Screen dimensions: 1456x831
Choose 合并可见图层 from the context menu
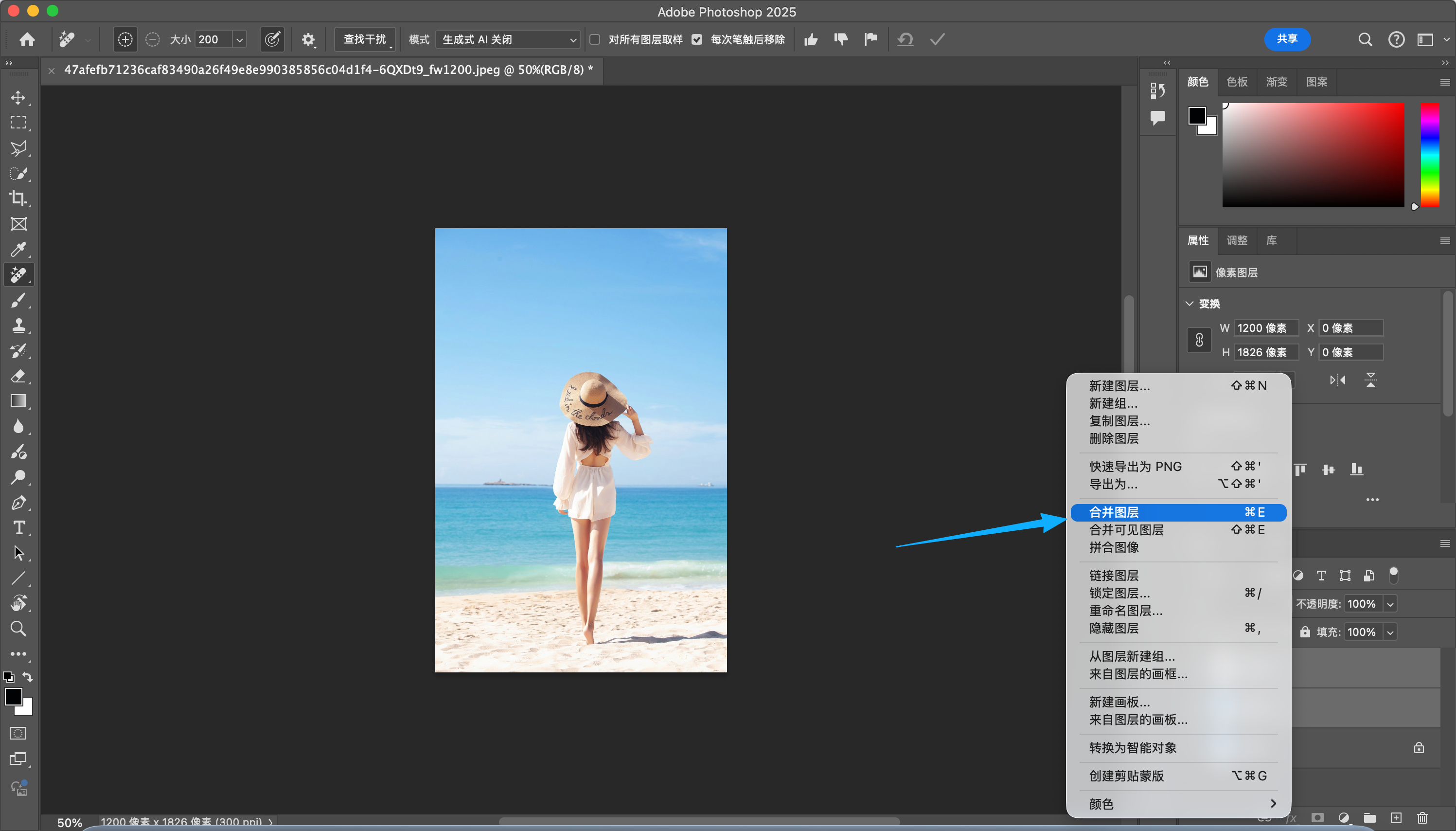[1126, 530]
